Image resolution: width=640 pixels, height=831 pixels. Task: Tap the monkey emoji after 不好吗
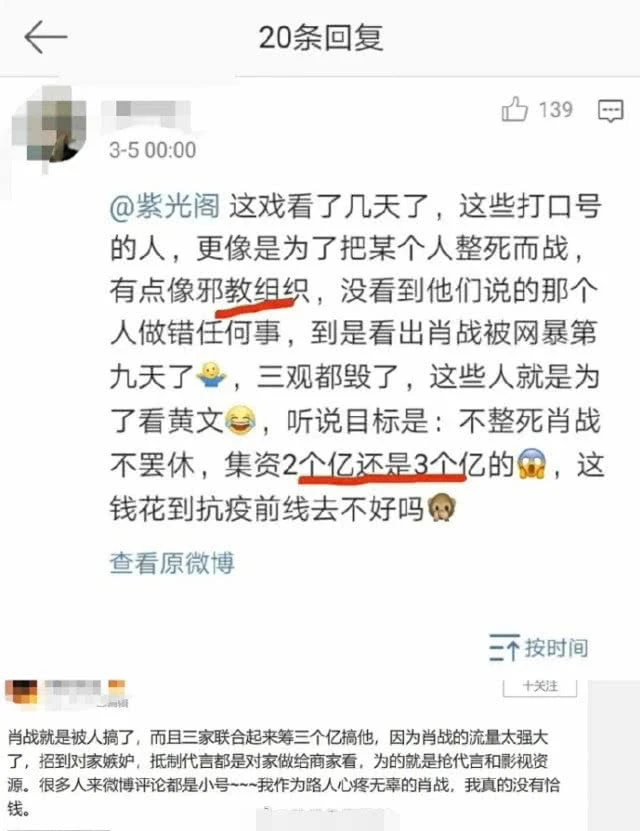tap(442, 508)
